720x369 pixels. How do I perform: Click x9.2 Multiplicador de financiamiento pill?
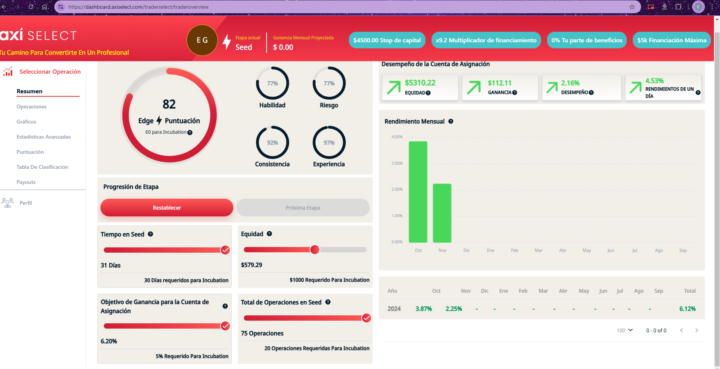pyautogui.click(x=486, y=40)
